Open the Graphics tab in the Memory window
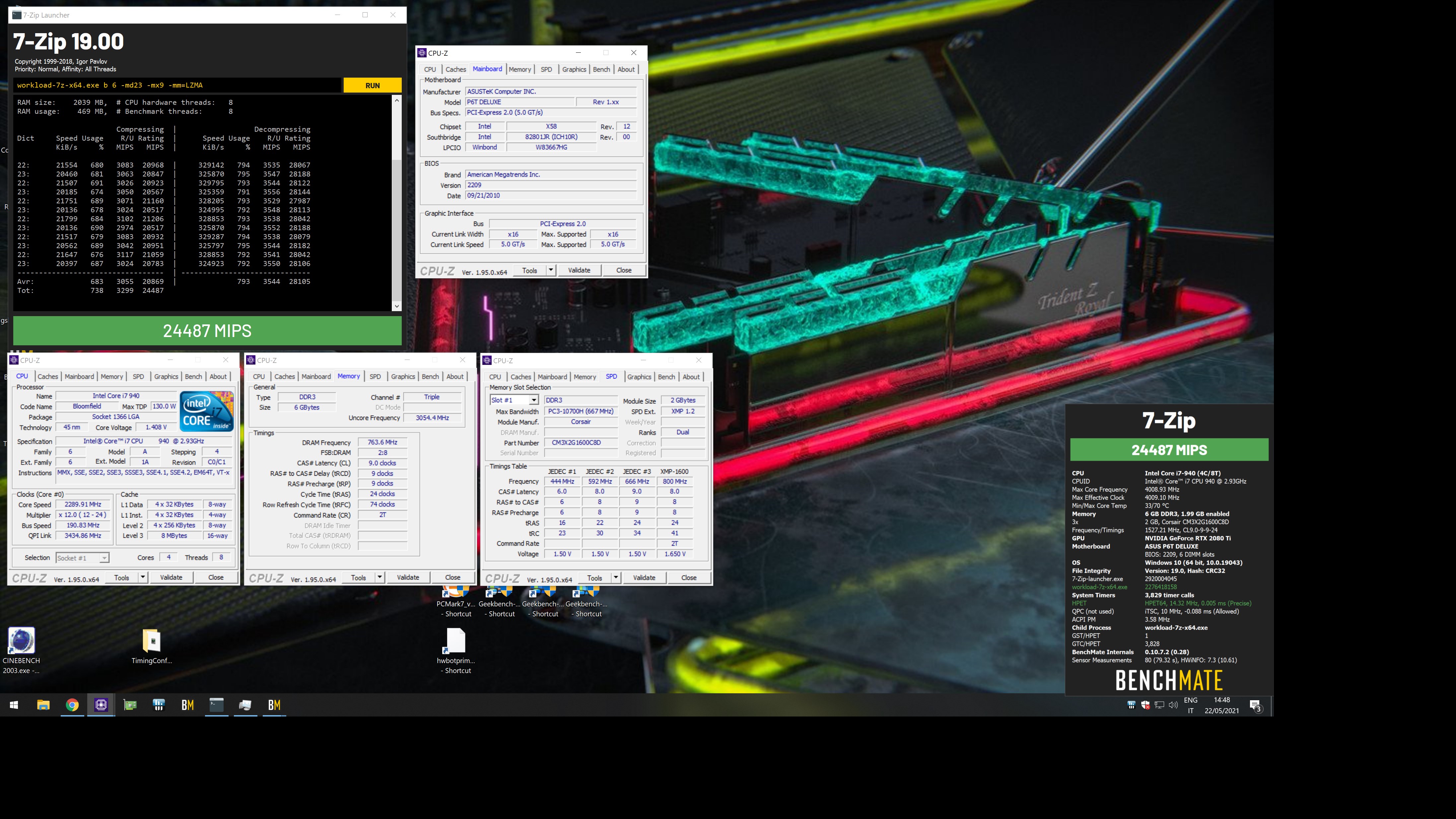 coord(403,376)
